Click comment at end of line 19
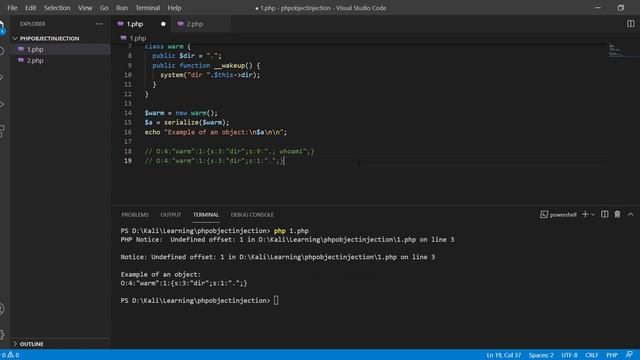 pos(214,161)
